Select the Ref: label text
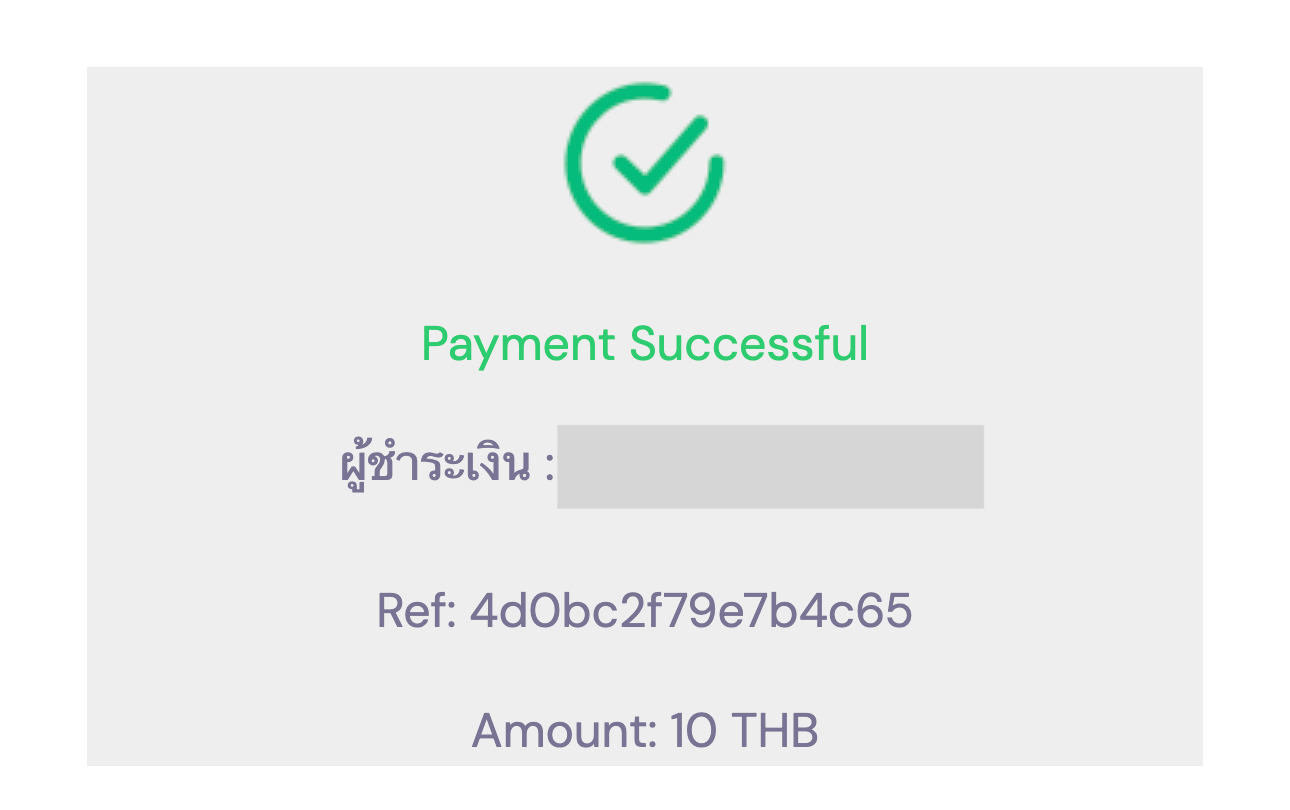This screenshot has width=1290, height=810. pos(416,612)
